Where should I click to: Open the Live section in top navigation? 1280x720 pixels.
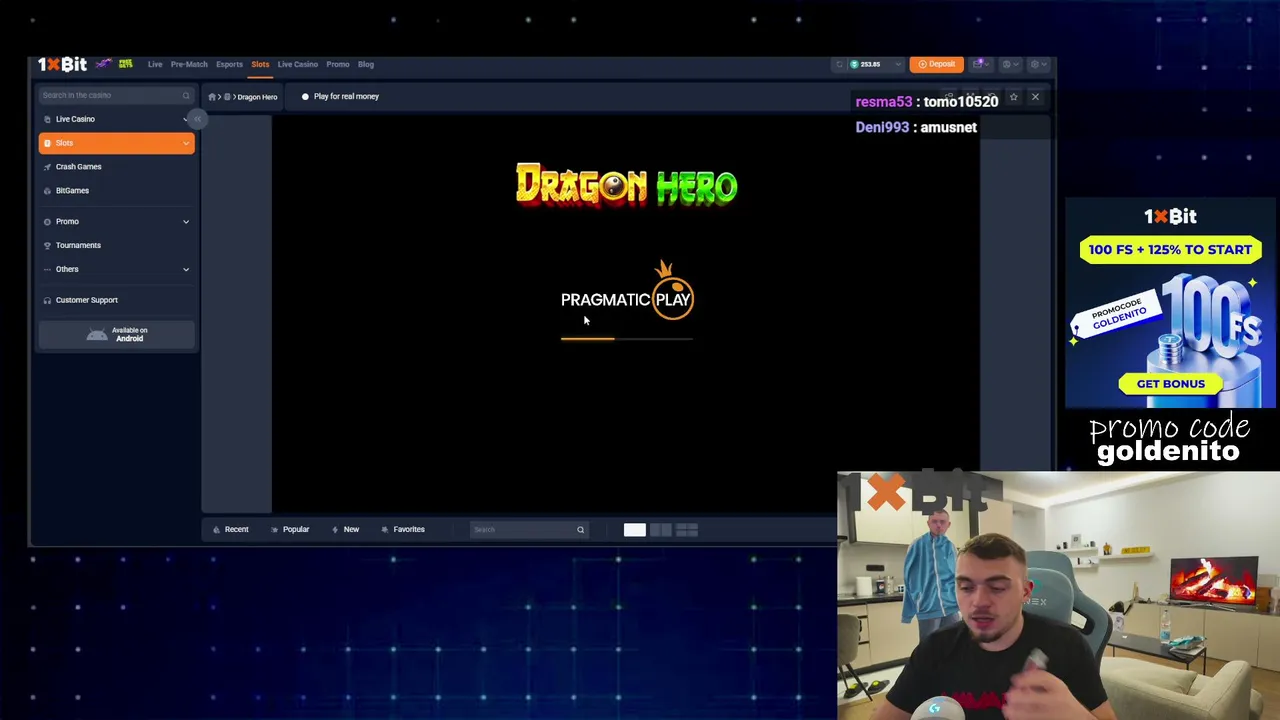[x=155, y=64]
